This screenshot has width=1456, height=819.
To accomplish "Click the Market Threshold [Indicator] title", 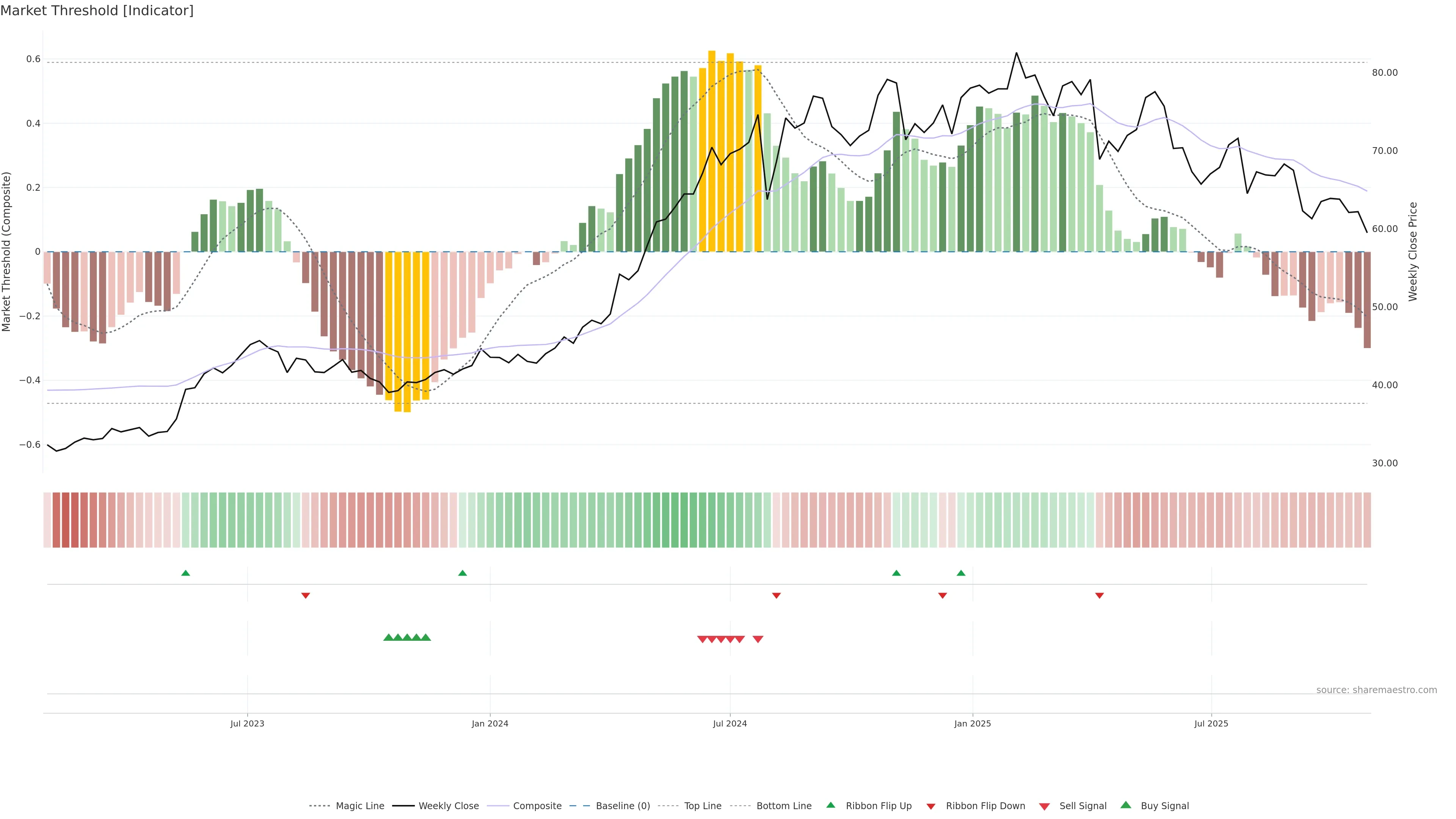I will pyautogui.click(x=97, y=11).
